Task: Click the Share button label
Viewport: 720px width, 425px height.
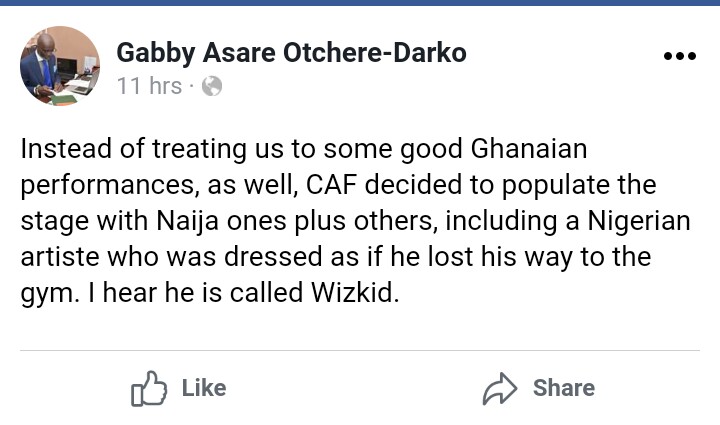Action: (x=564, y=388)
